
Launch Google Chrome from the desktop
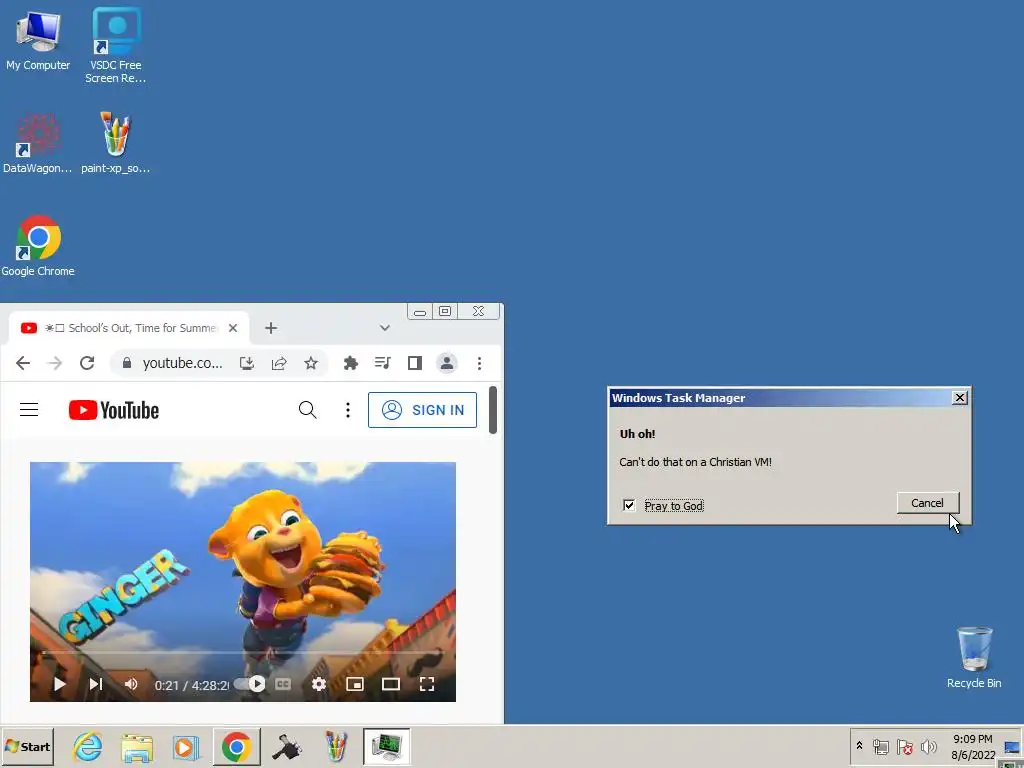pos(38,246)
